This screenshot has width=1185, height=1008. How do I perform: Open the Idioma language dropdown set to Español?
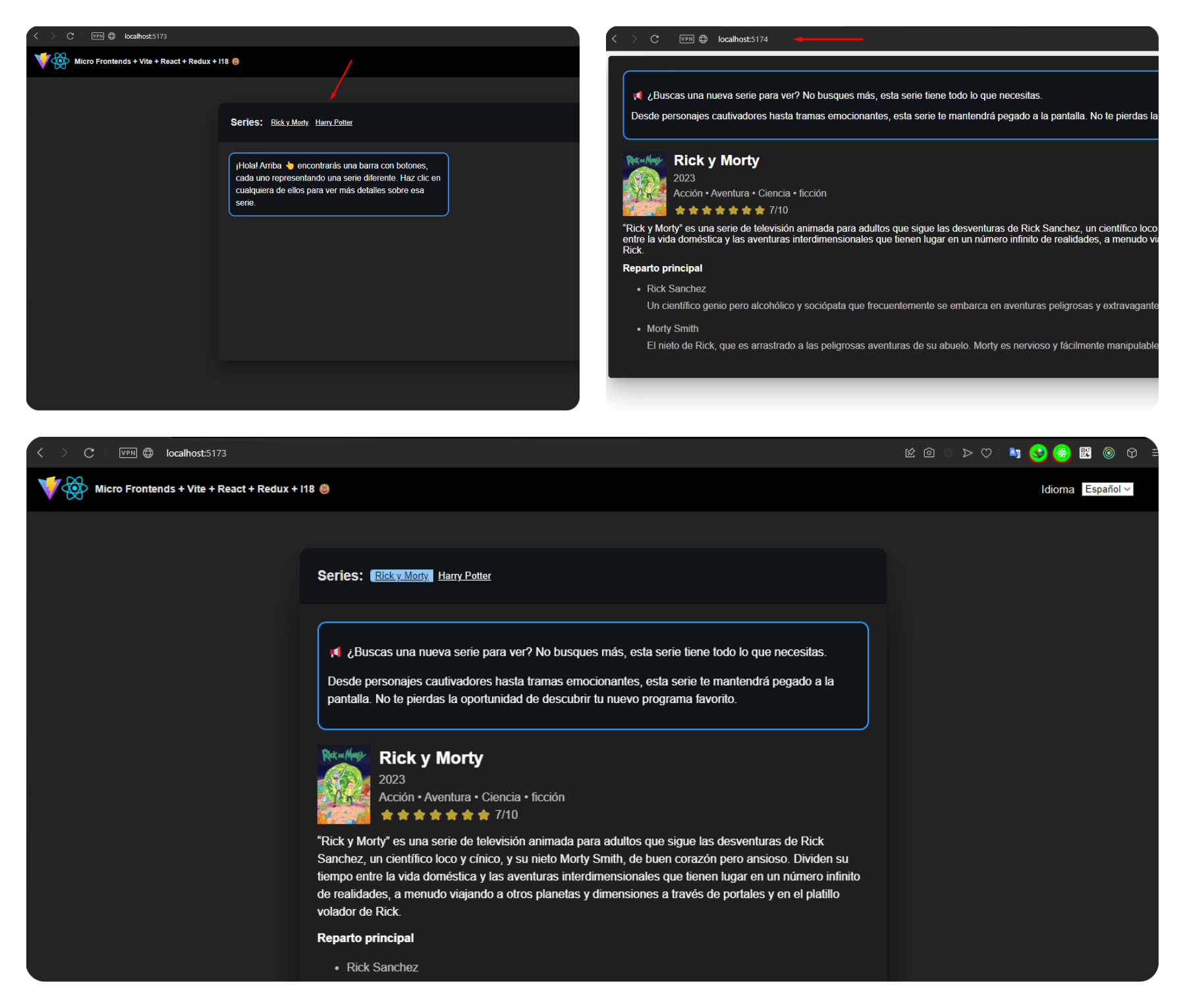coord(1107,489)
